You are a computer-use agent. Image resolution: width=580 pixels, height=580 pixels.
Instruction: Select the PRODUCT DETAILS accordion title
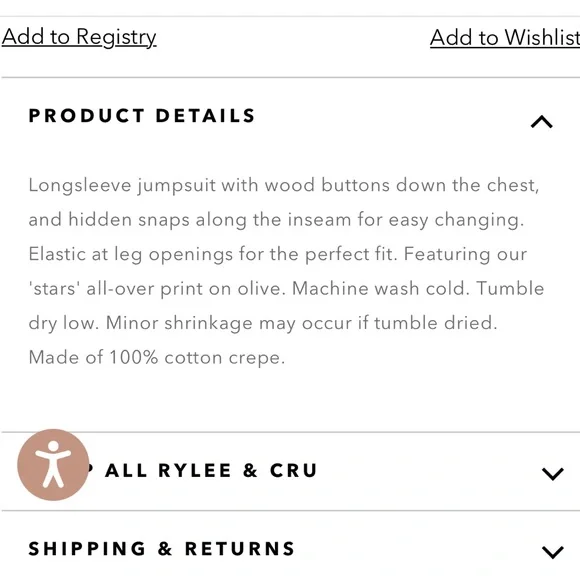(142, 116)
